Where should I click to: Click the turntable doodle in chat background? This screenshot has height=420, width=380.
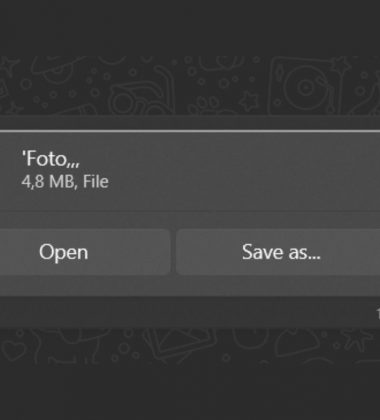tap(304, 87)
